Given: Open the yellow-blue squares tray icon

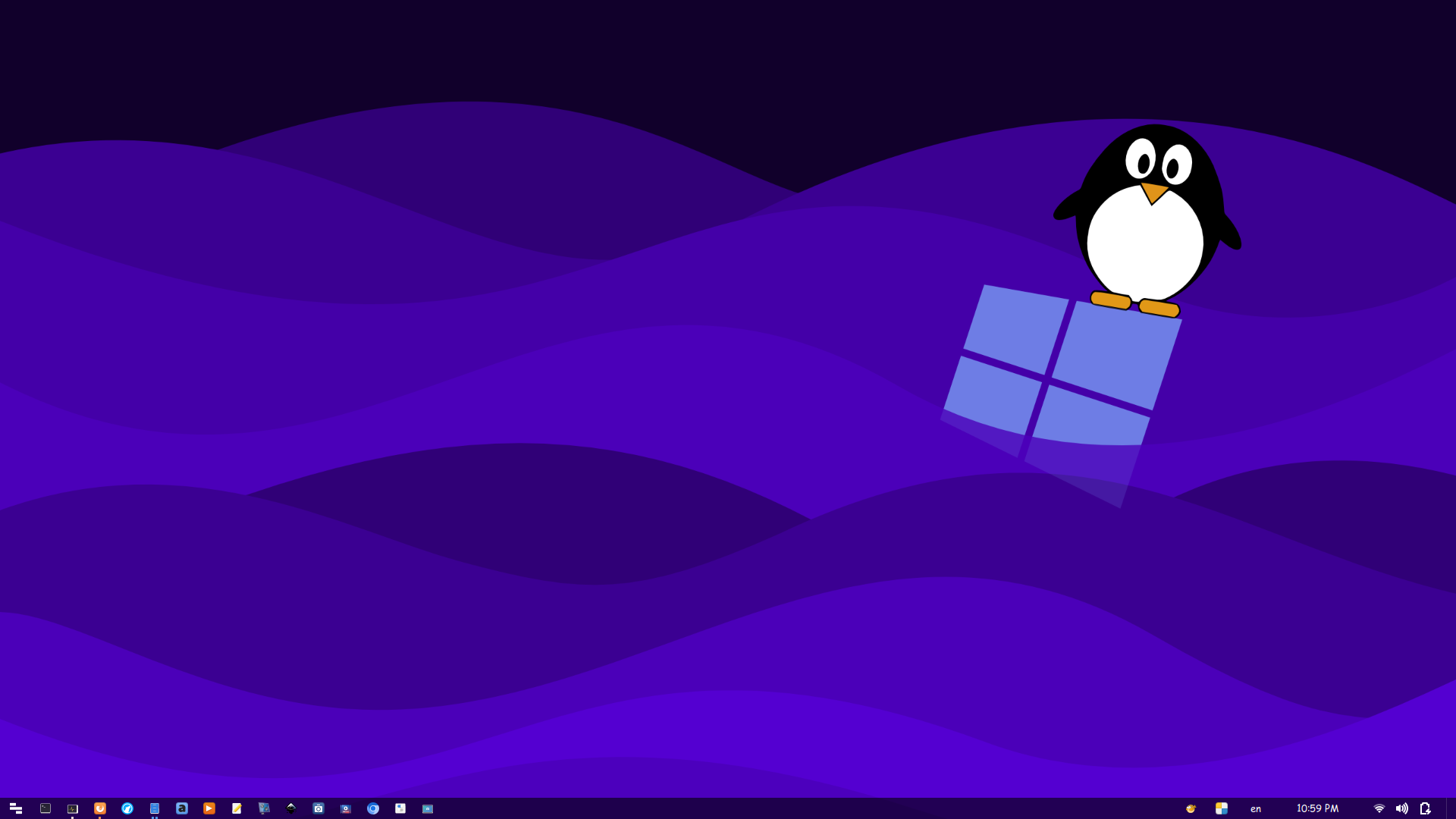Looking at the screenshot, I should [1222, 808].
